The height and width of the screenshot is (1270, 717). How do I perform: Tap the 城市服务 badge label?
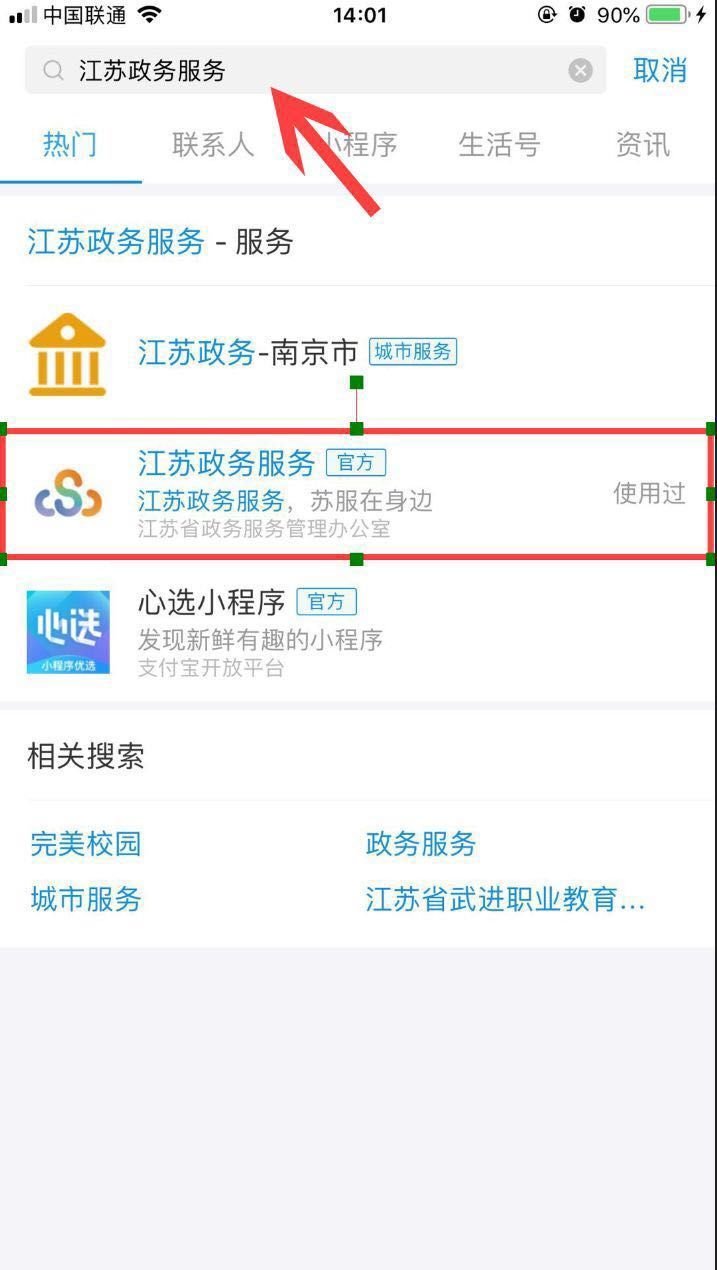[413, 352]
